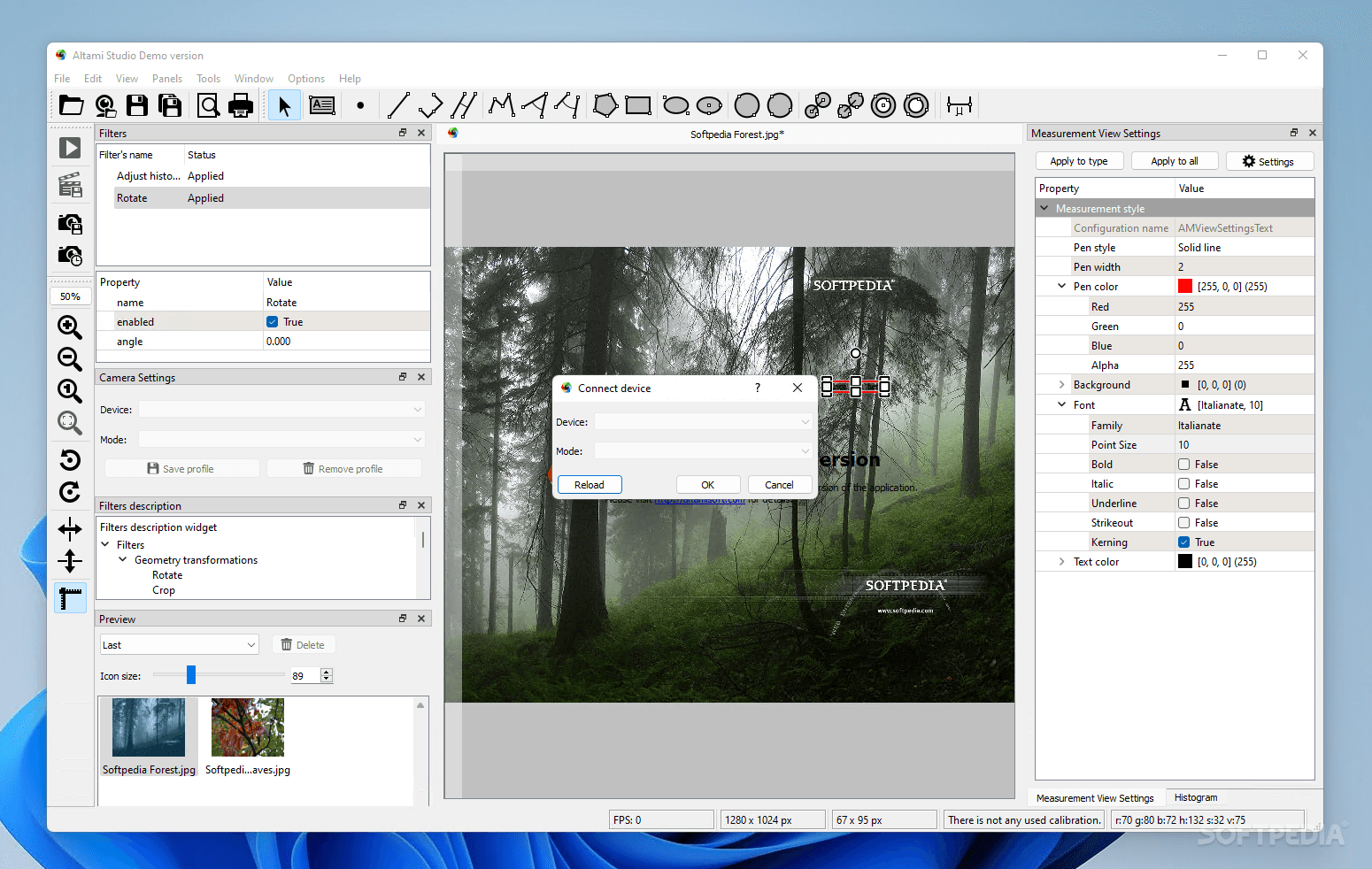The width and height of the screenshot is (1372, 869).
Task: Click the red Pen color swatch
Action: point(1185,287)
